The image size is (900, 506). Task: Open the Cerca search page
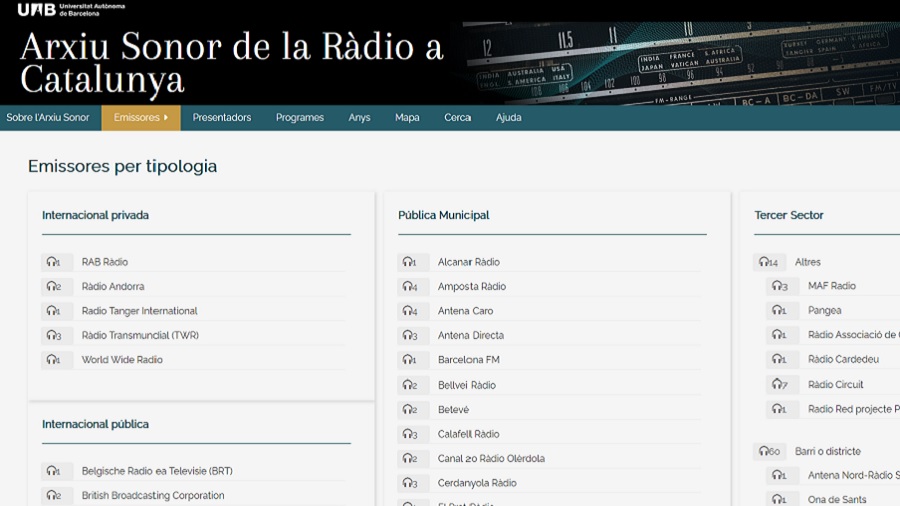tap(457, 118)
